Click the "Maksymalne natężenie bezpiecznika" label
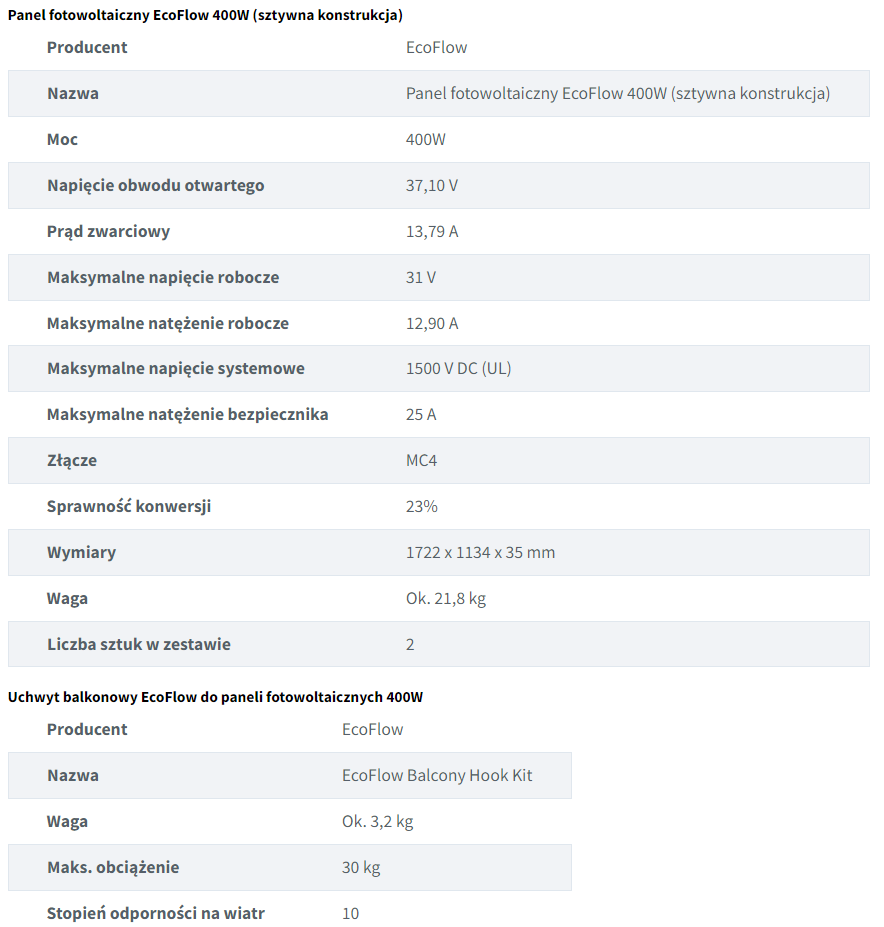The height and width of the screenshot is (927, 884). coord(187,414)
